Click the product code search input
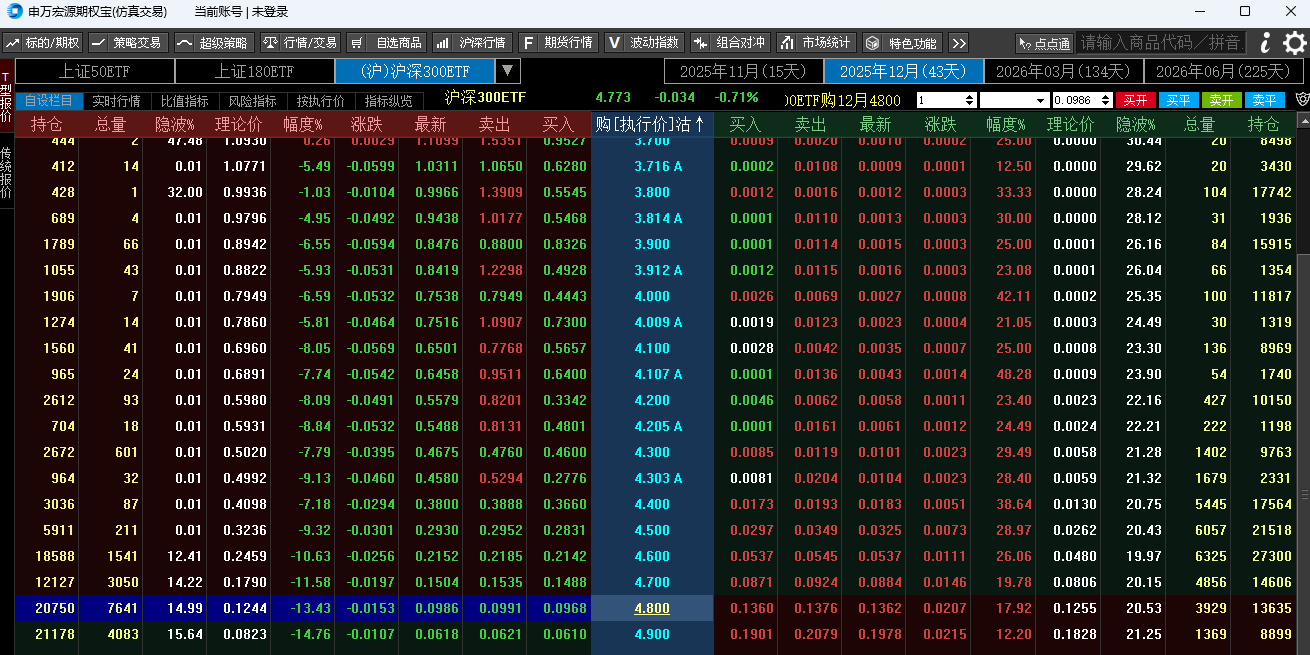 [1160, 43]
